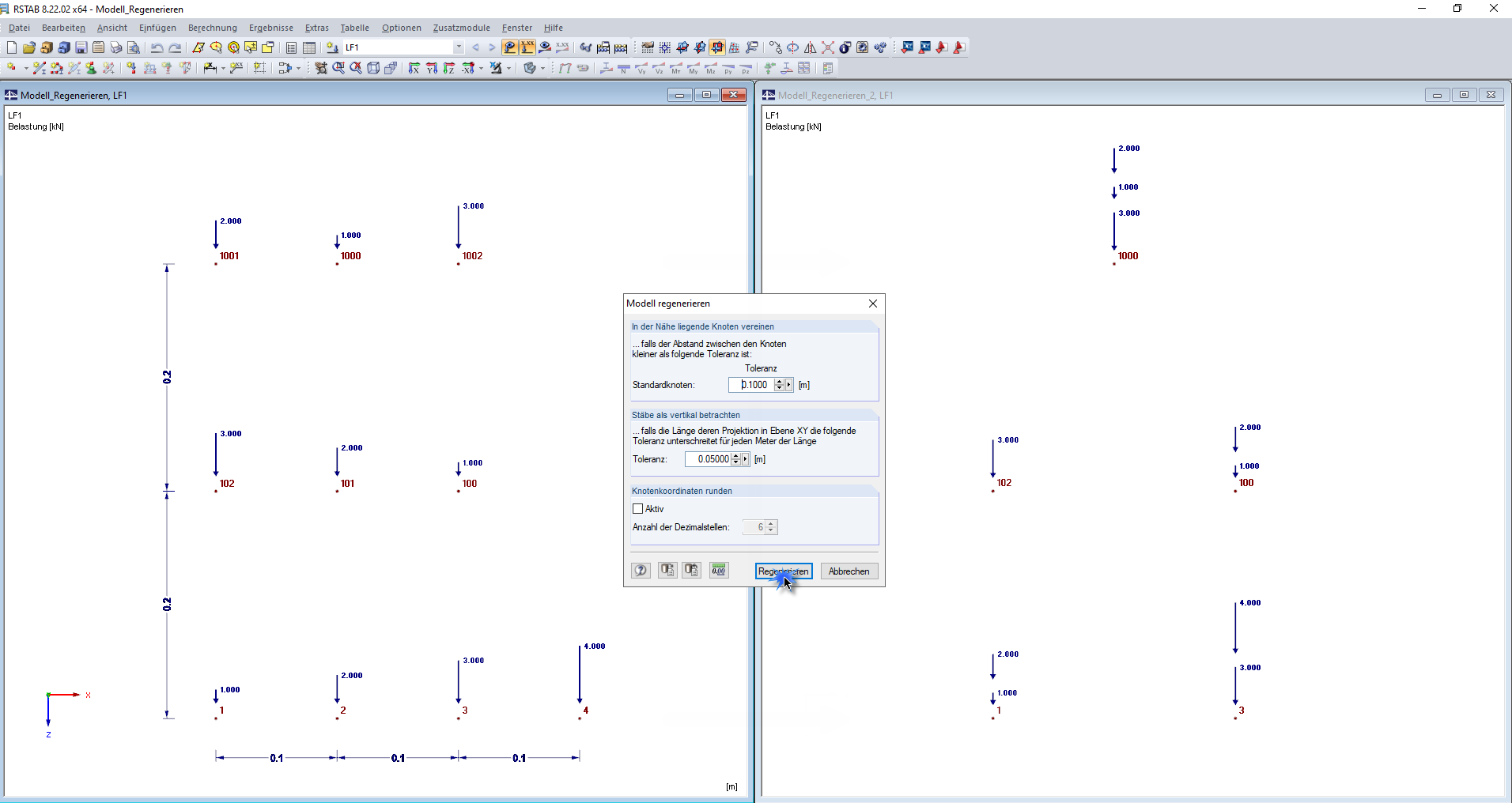Open the LF1 load case dropdown
1512x803 pixels.
(459, 47)
